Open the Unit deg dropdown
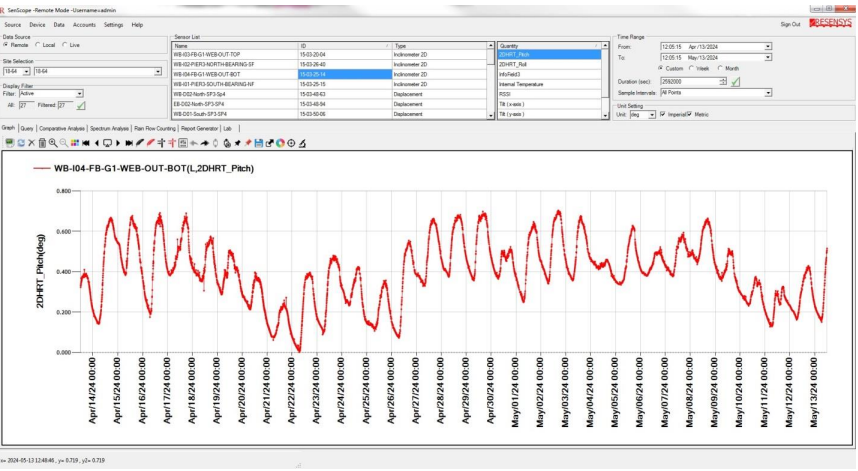This screenshot has width=858, height=471. coord(642,115)
